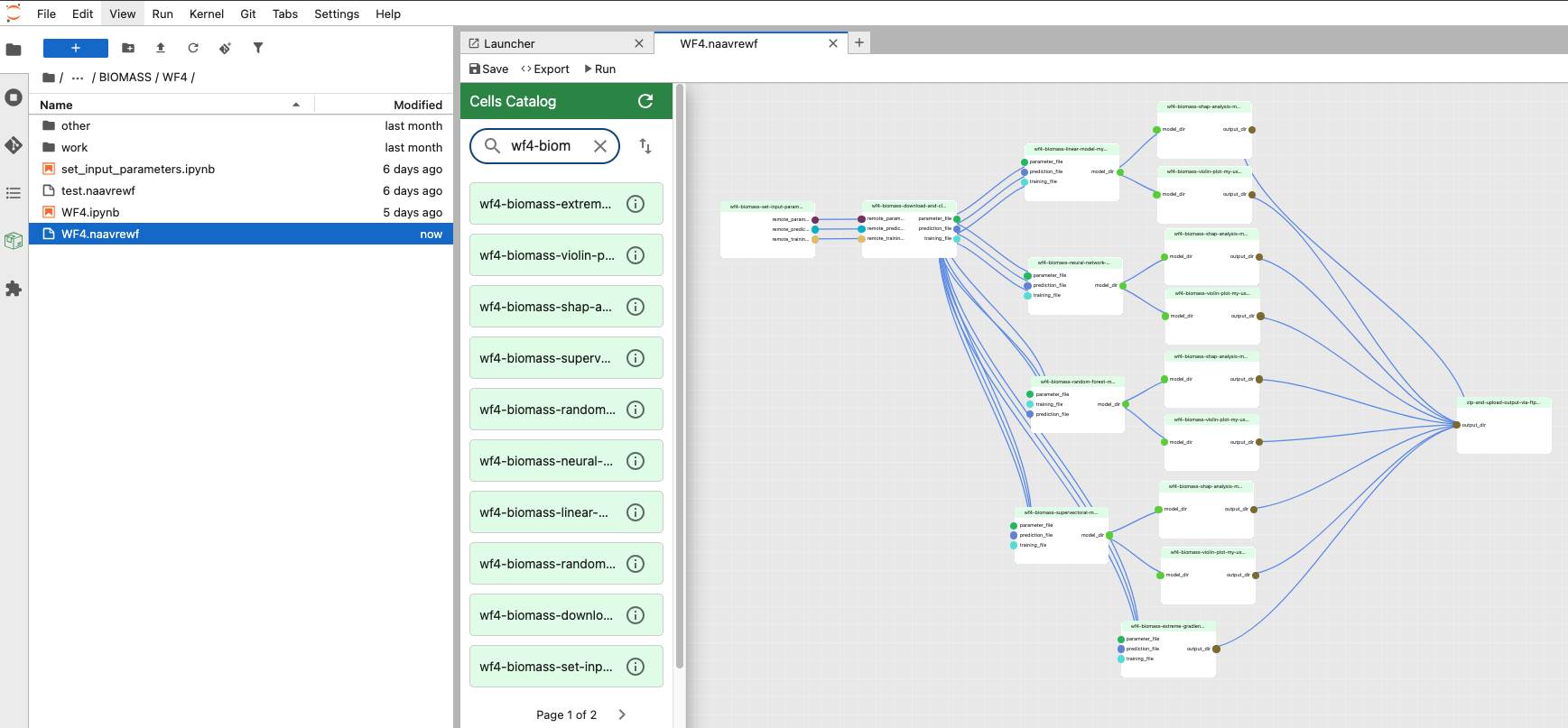Run the workflow with Run button

pos(600,69)
